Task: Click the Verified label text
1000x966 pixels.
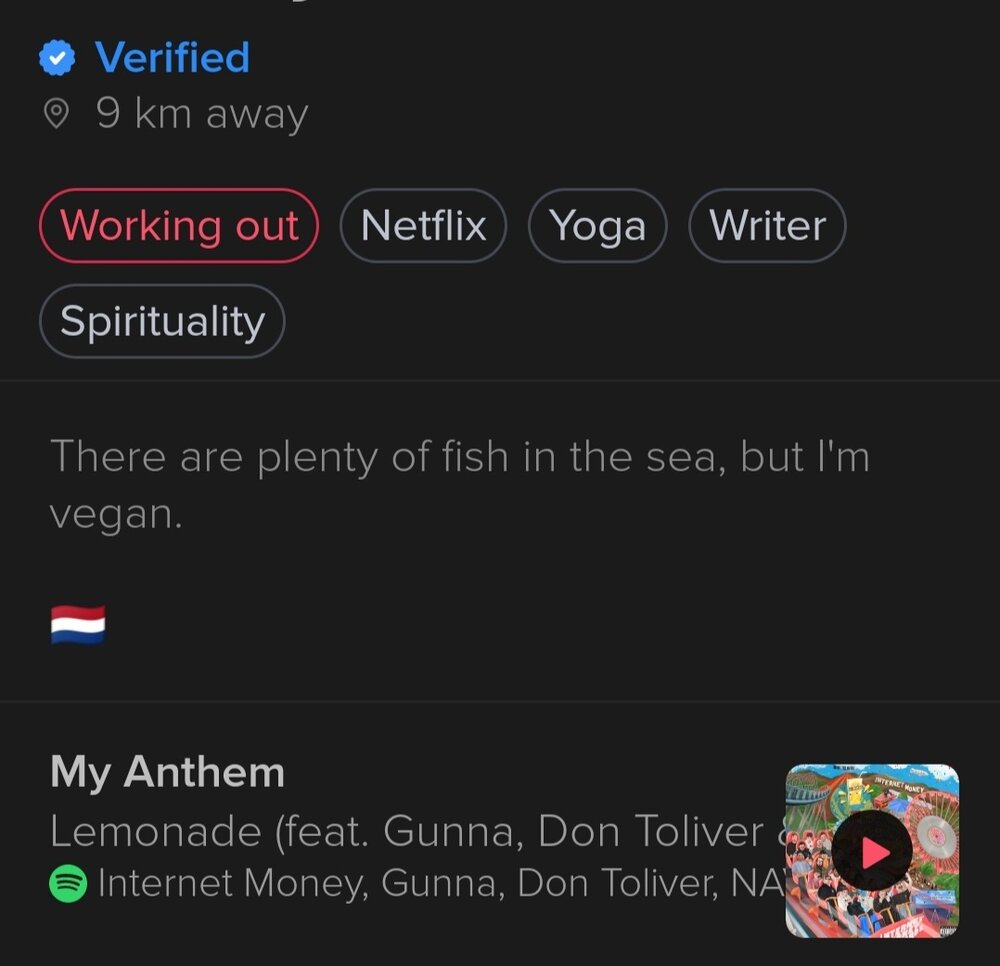Action: pyautogui.click(x=172, y=57)
